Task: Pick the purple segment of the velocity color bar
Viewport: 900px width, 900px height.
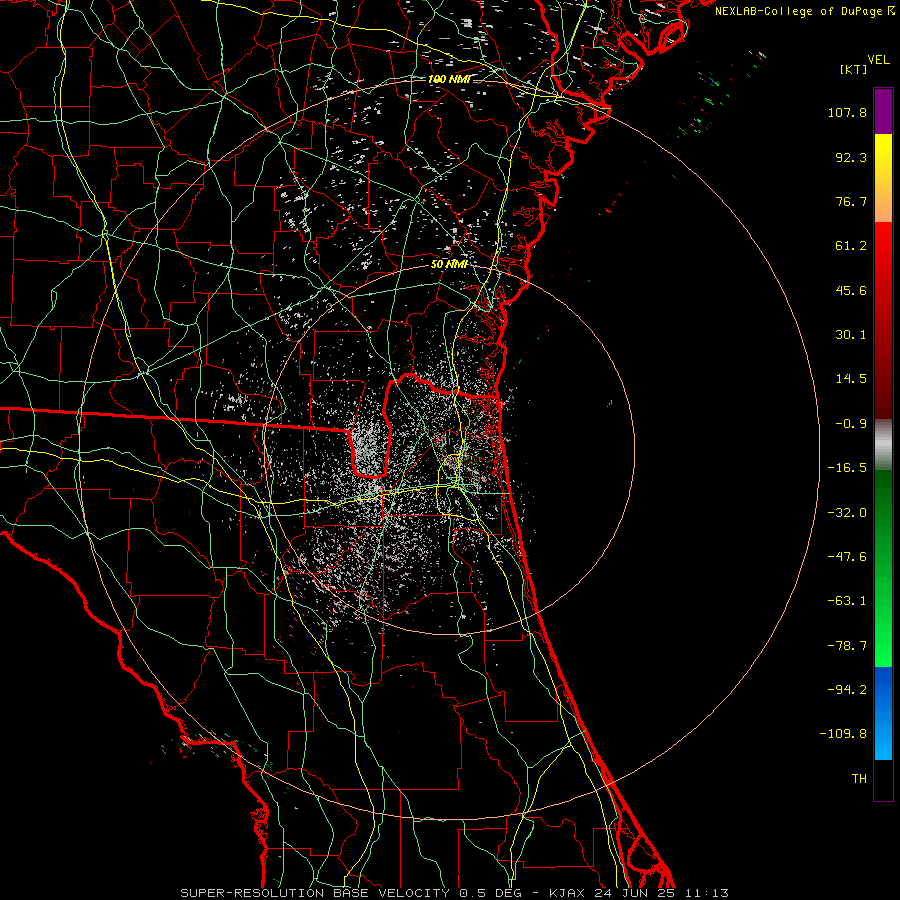Action: (883, 111)
